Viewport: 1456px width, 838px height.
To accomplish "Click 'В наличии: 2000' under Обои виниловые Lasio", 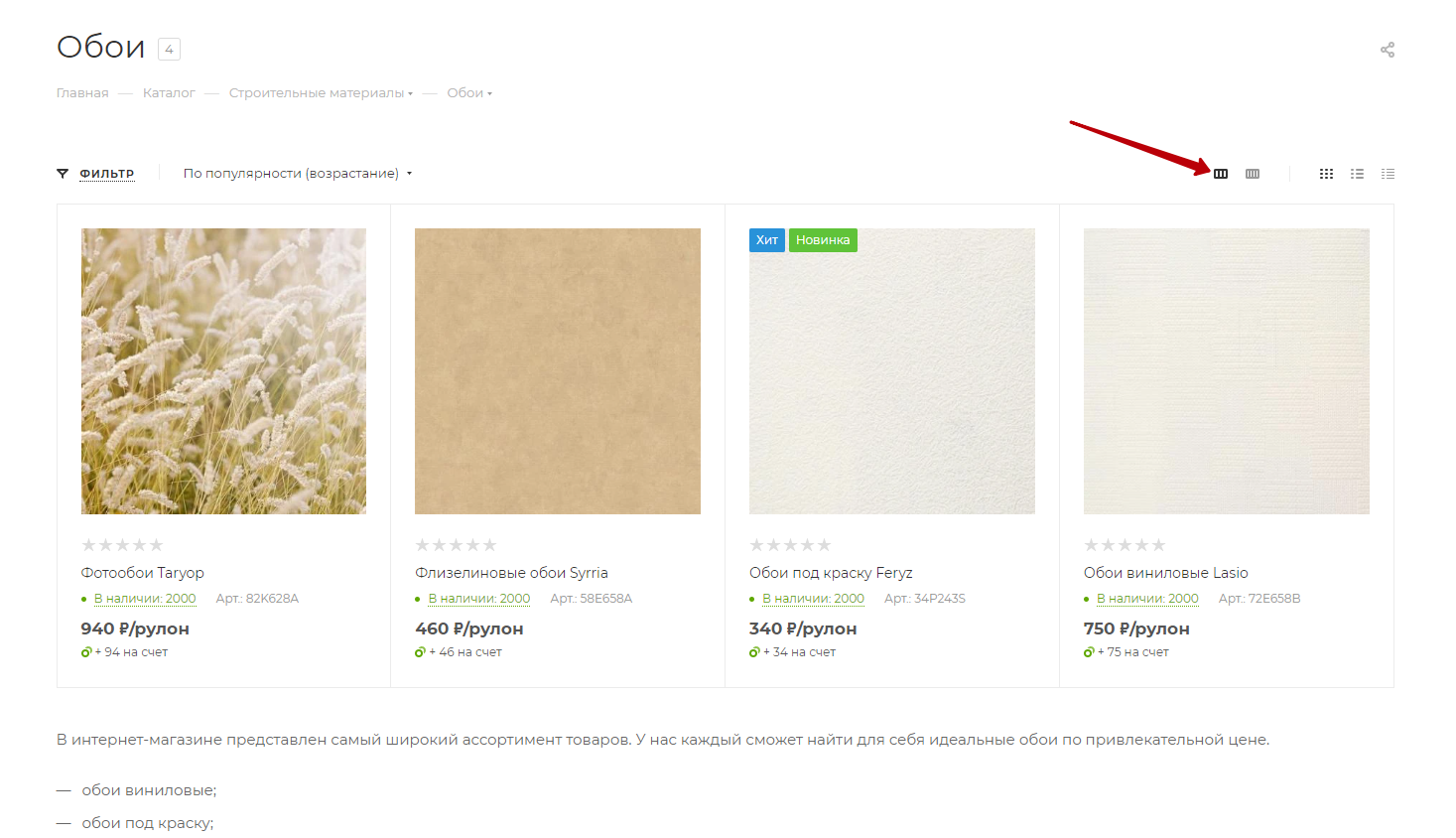I will click(1147, 599).
